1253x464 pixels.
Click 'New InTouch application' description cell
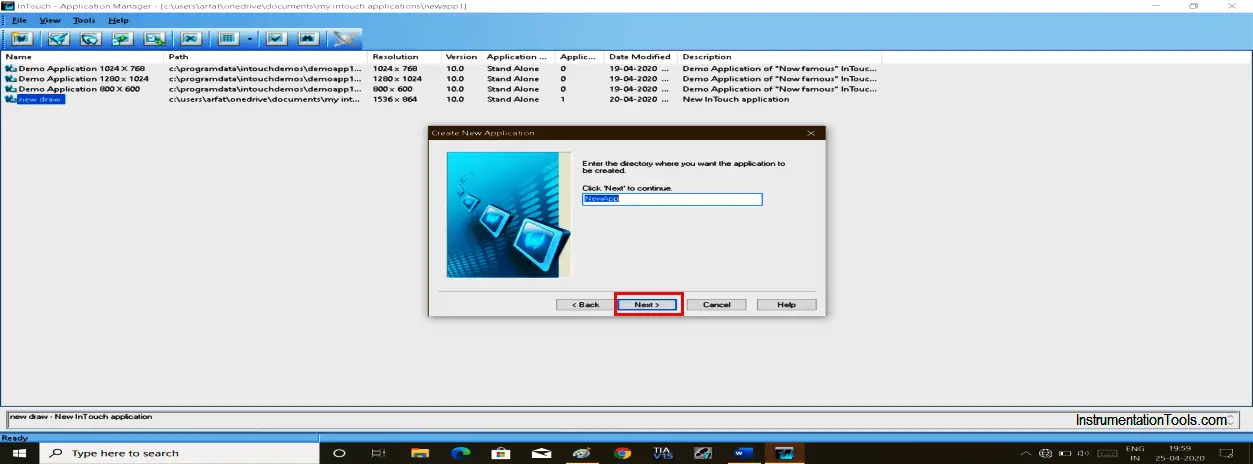(x=736, y=99)
